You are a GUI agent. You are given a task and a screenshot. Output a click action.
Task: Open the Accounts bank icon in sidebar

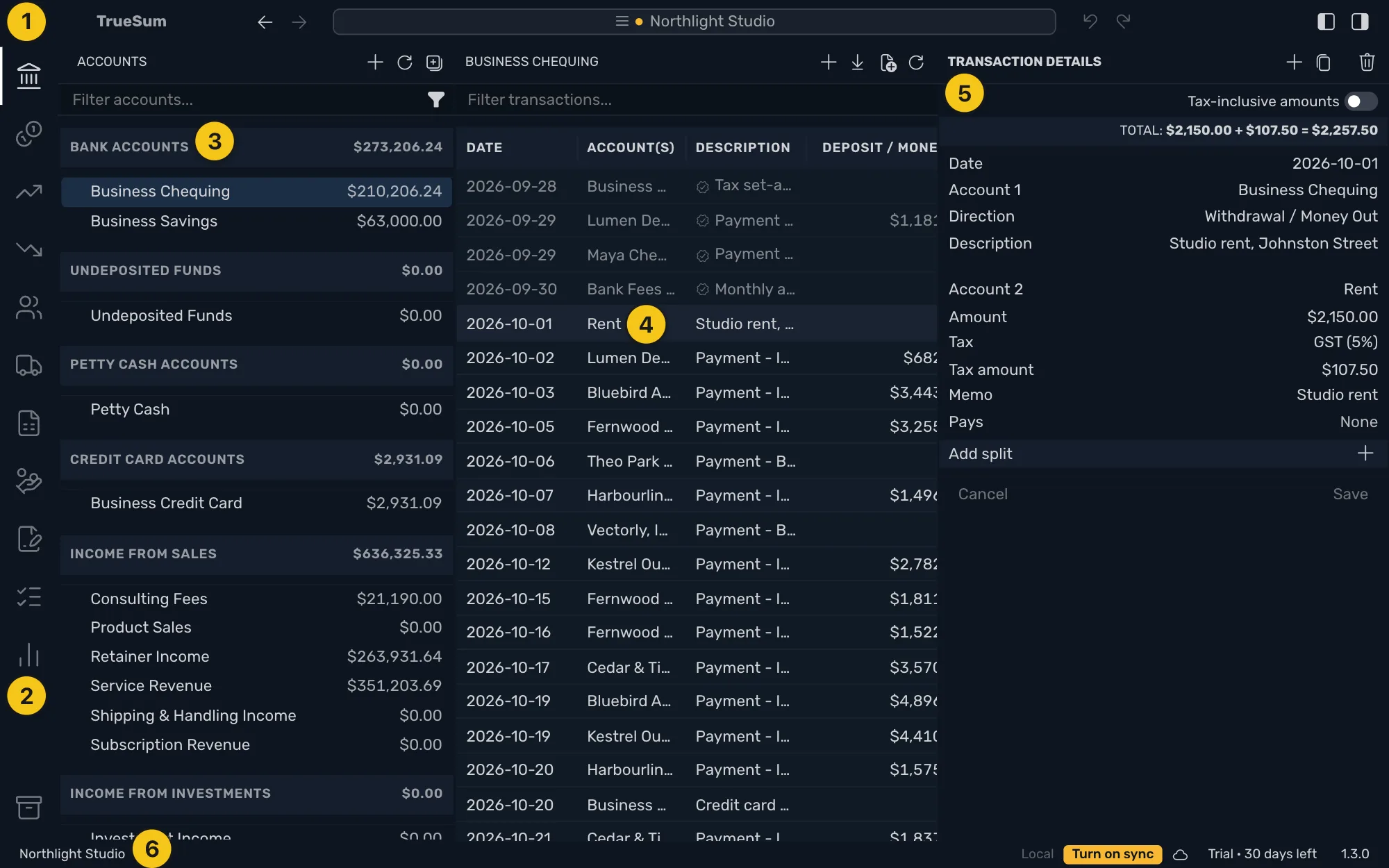click(x=28, y=76)
